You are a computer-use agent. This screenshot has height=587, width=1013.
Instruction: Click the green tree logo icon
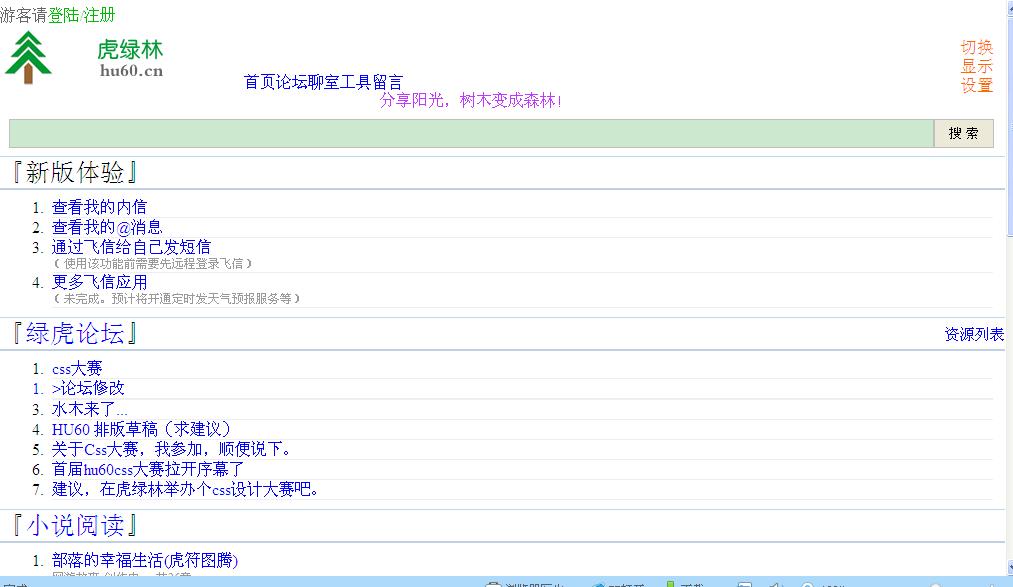pyautogui.click(x=28, y=57)
